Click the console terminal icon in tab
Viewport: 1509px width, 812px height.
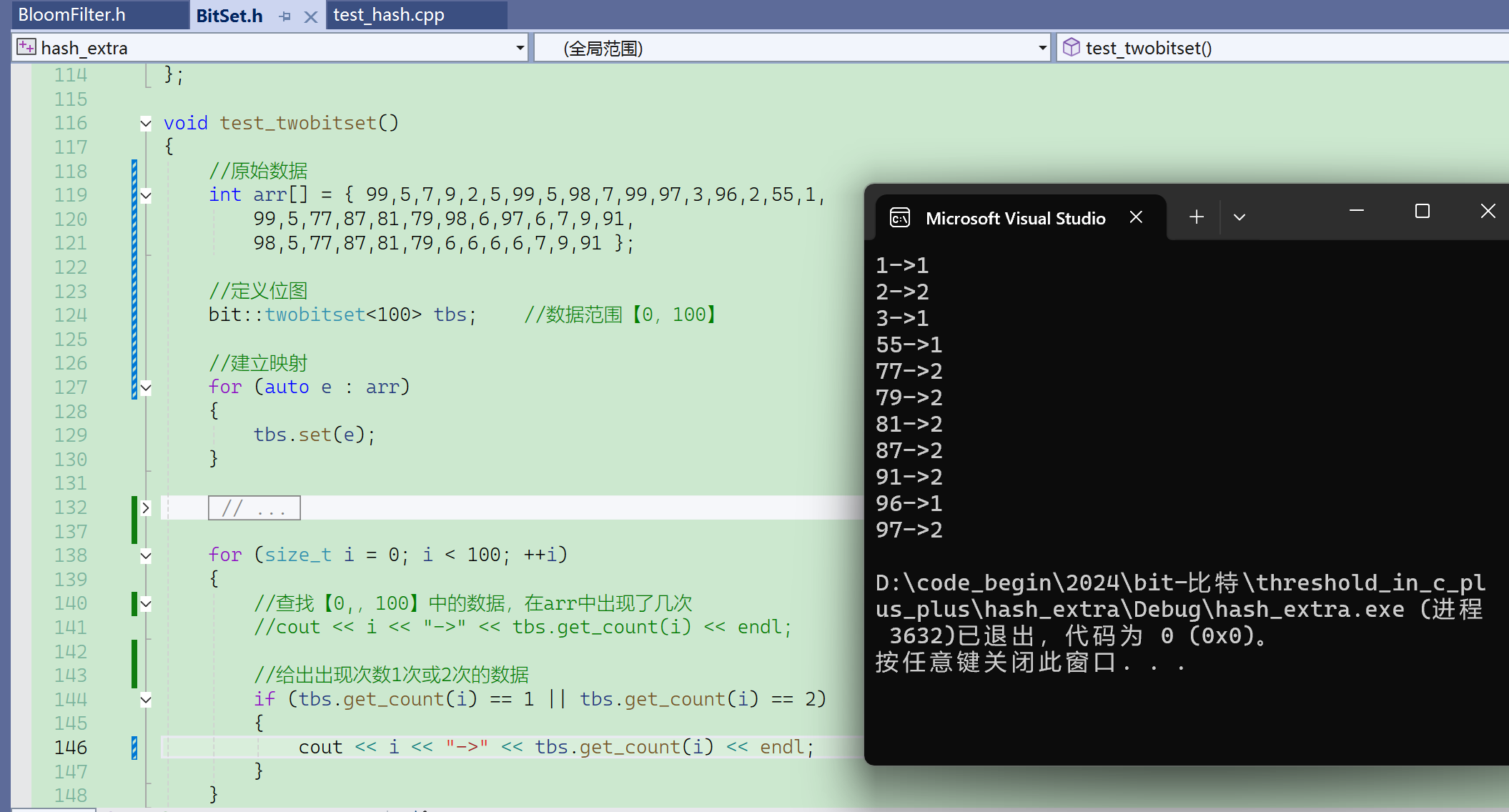click(899, 217)
